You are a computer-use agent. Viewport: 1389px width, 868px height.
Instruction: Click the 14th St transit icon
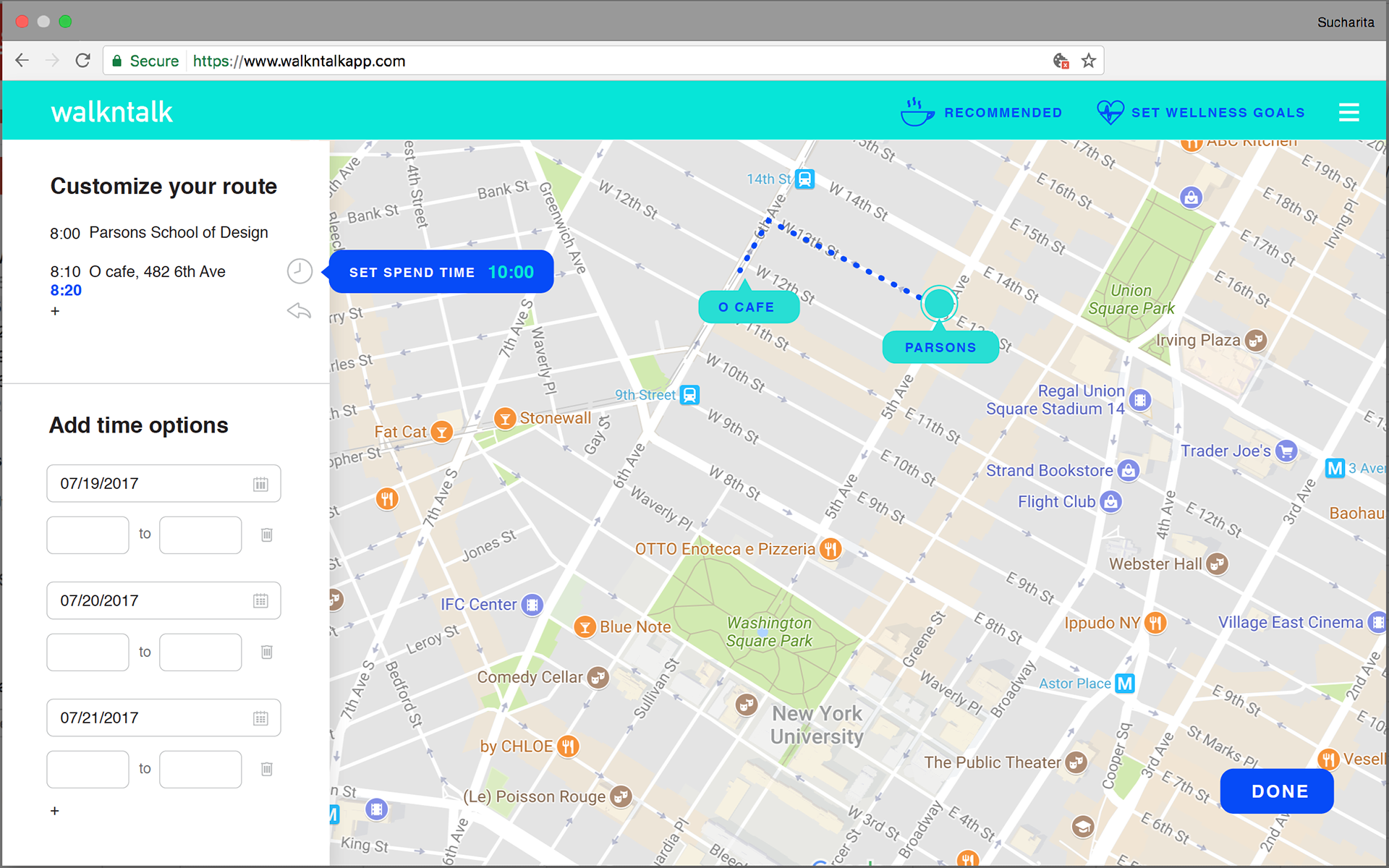pyautogui.click(x=805, y=179)
